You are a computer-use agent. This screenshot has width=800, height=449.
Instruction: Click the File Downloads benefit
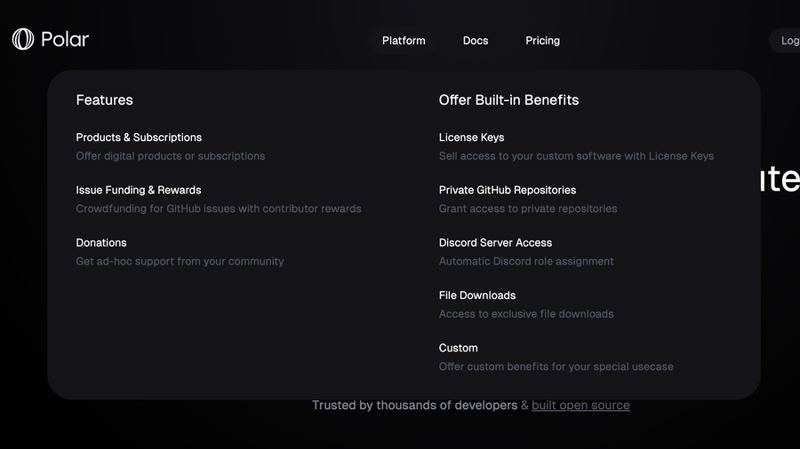coord(477,296)
